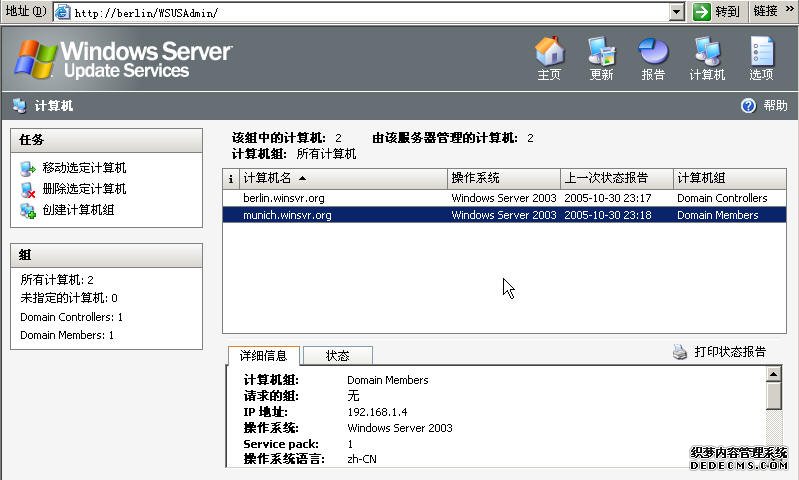Click the i info column header

[231, 178]
